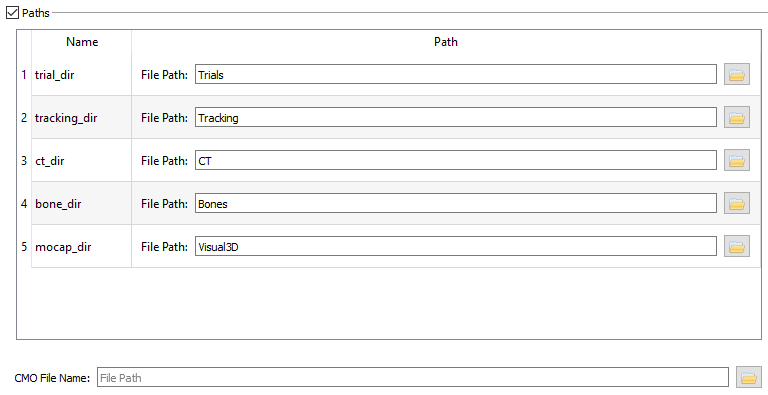Select the tracking_dir name cell
Screen dimensions: 768x395
pyautogui.click(x=81, y=118)
